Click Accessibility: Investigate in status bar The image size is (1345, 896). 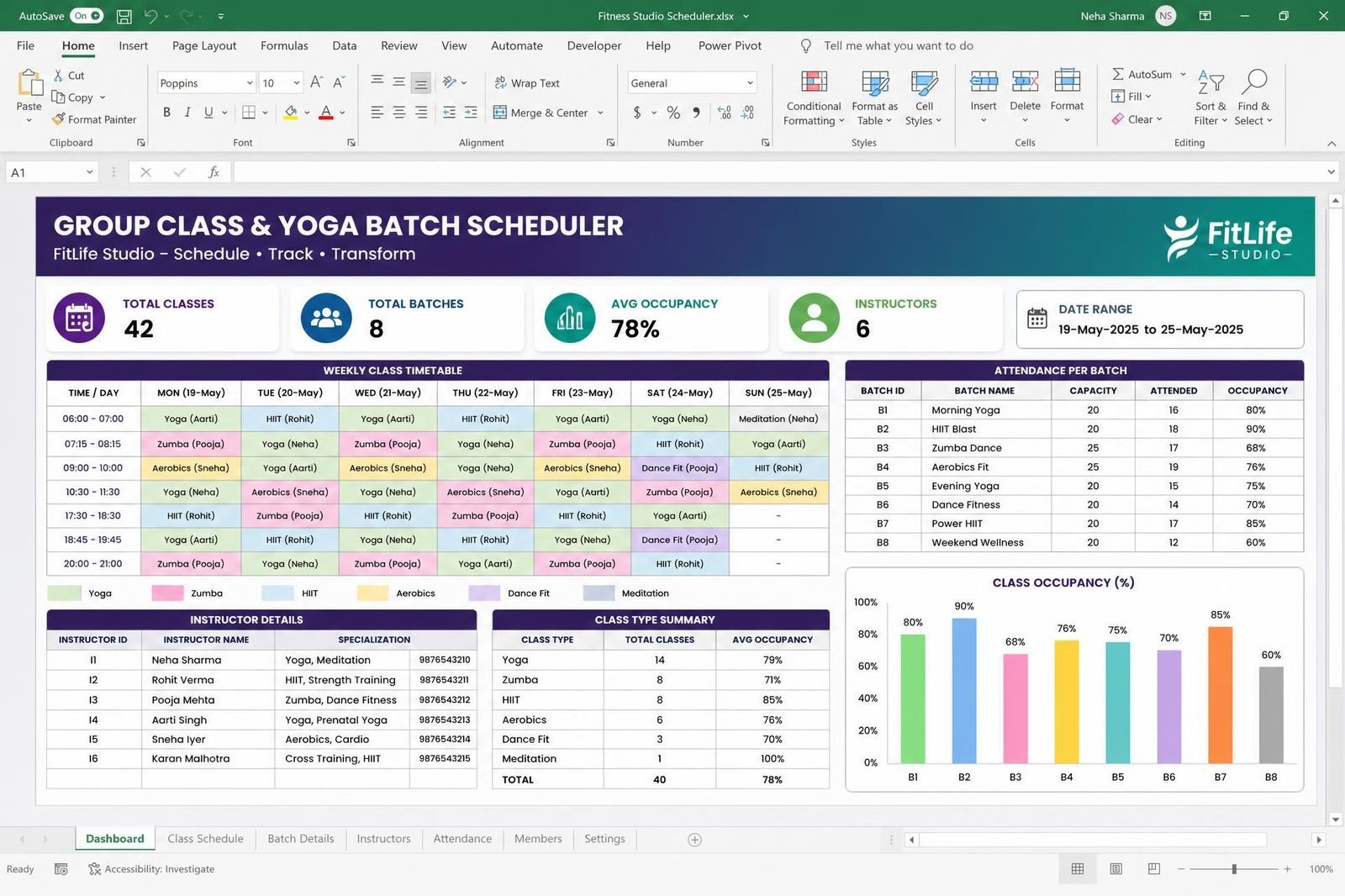coord(151,869)
